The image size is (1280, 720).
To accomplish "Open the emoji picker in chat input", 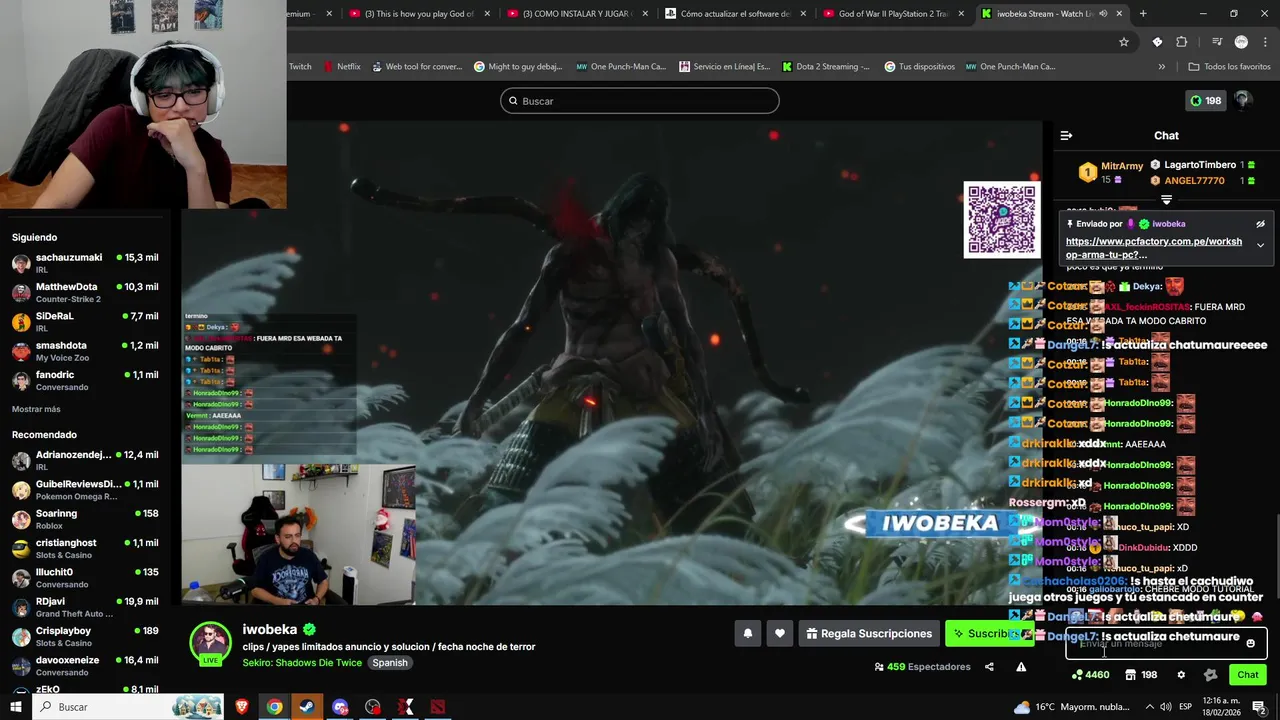I will [1250, 644].
